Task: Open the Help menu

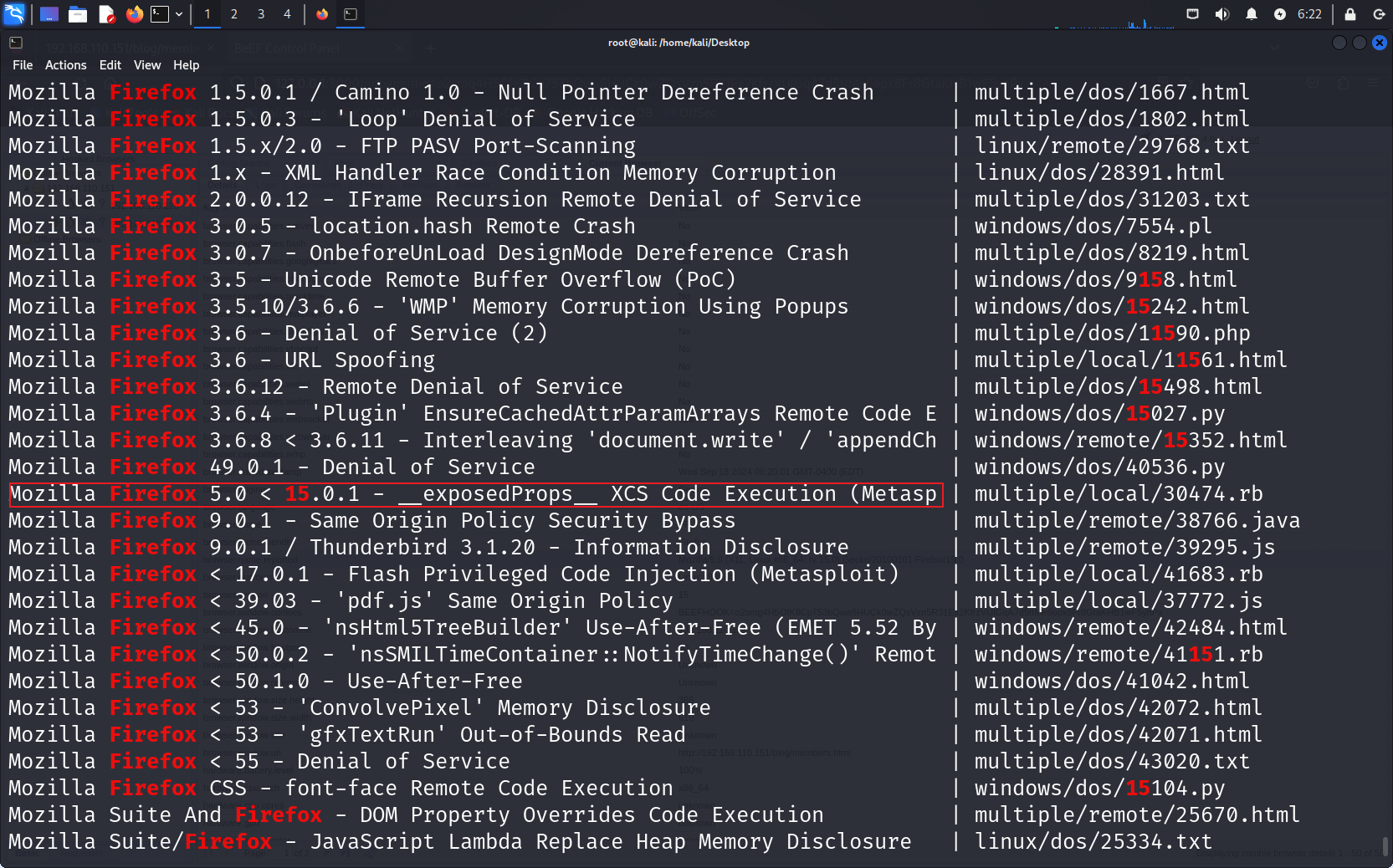Action: tap(187, 65)
